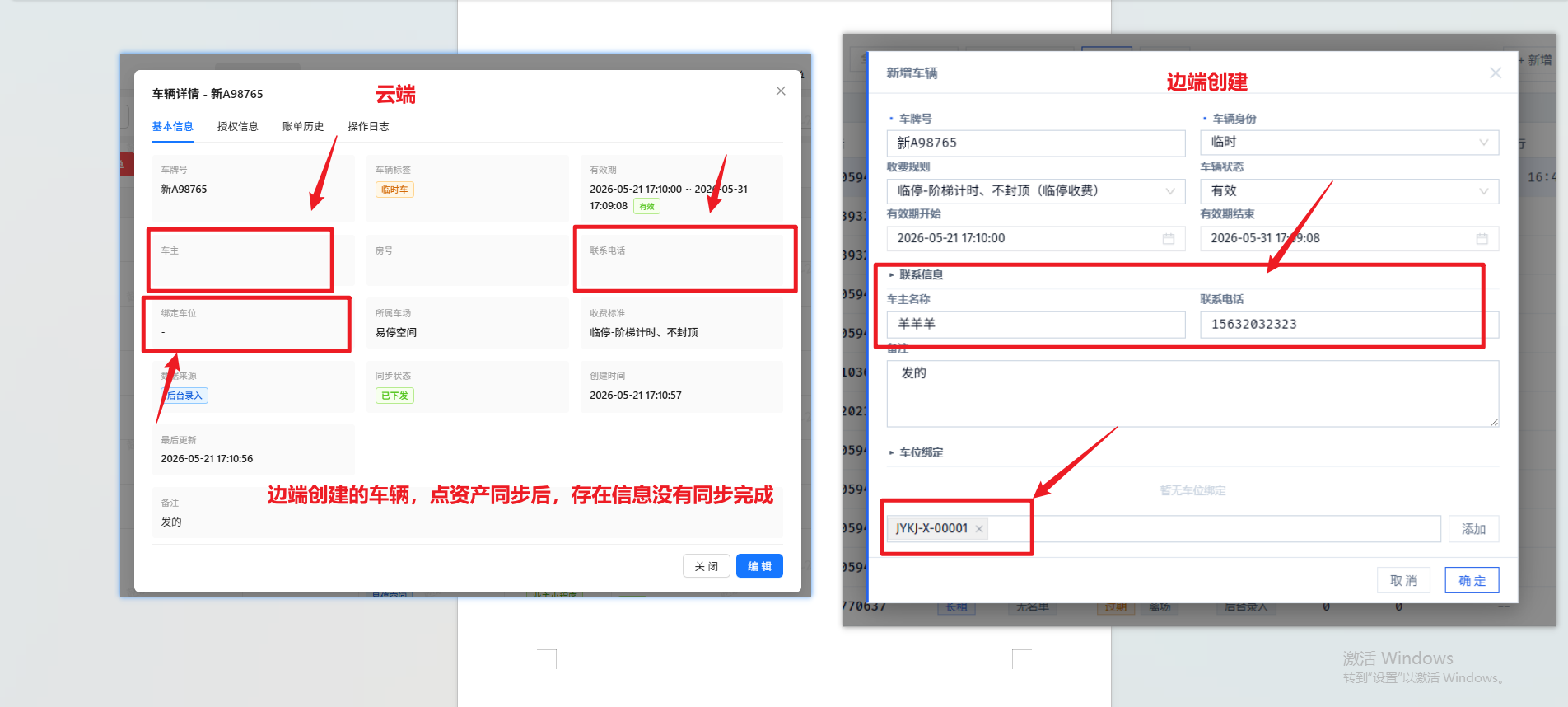
Task: Remove the JYKJ-X-00001 tag via its x
Action: coord(979,529)
